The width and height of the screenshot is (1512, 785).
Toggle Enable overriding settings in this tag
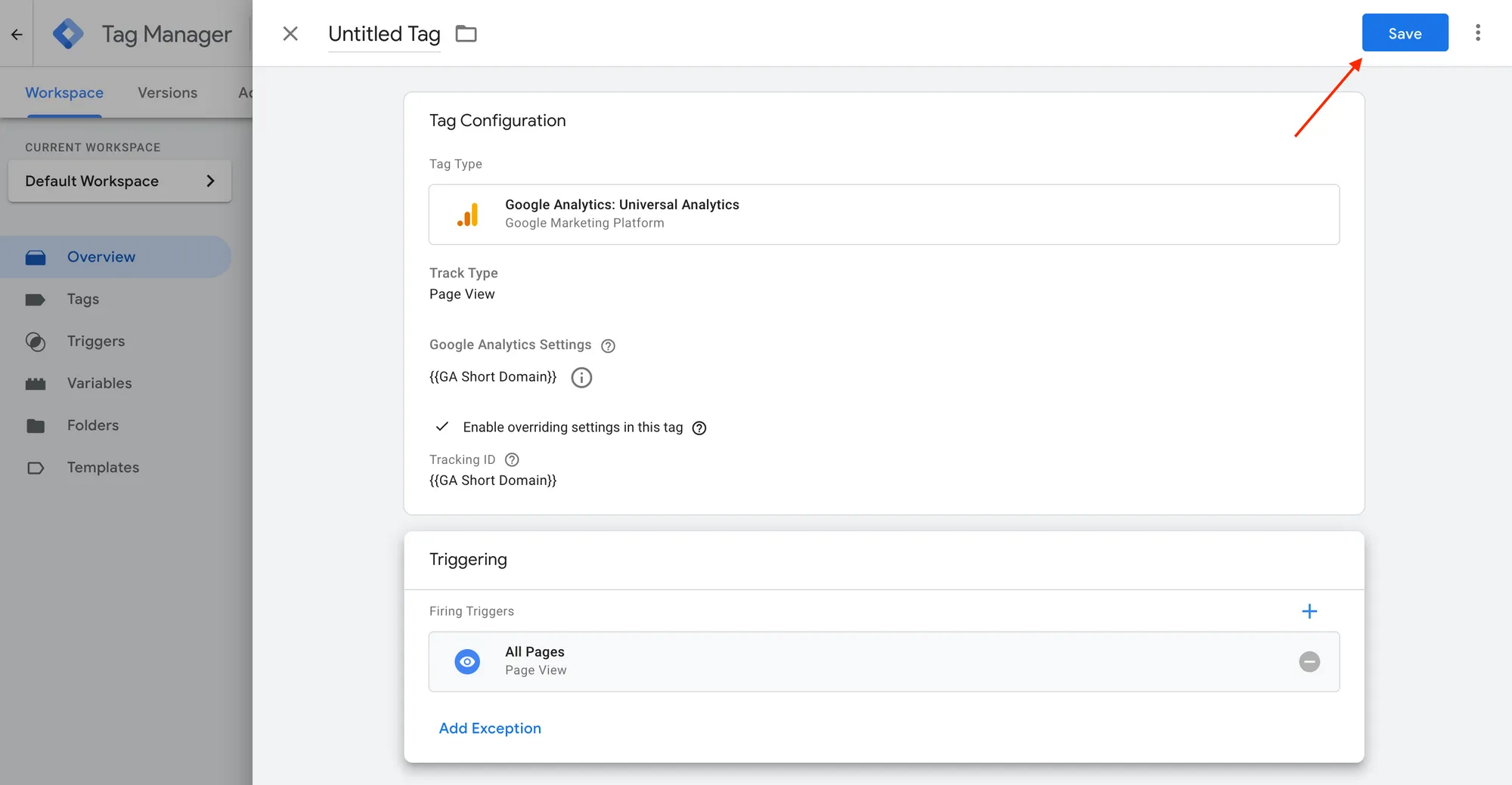click(442, 427)
